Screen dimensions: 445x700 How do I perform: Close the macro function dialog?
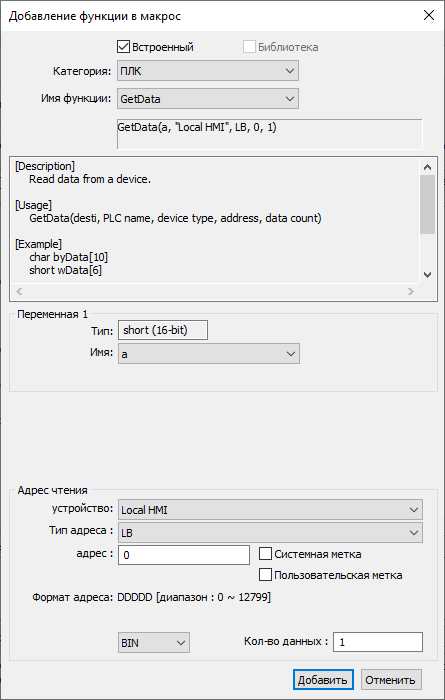pyautogui.click(x=428, y=15)
